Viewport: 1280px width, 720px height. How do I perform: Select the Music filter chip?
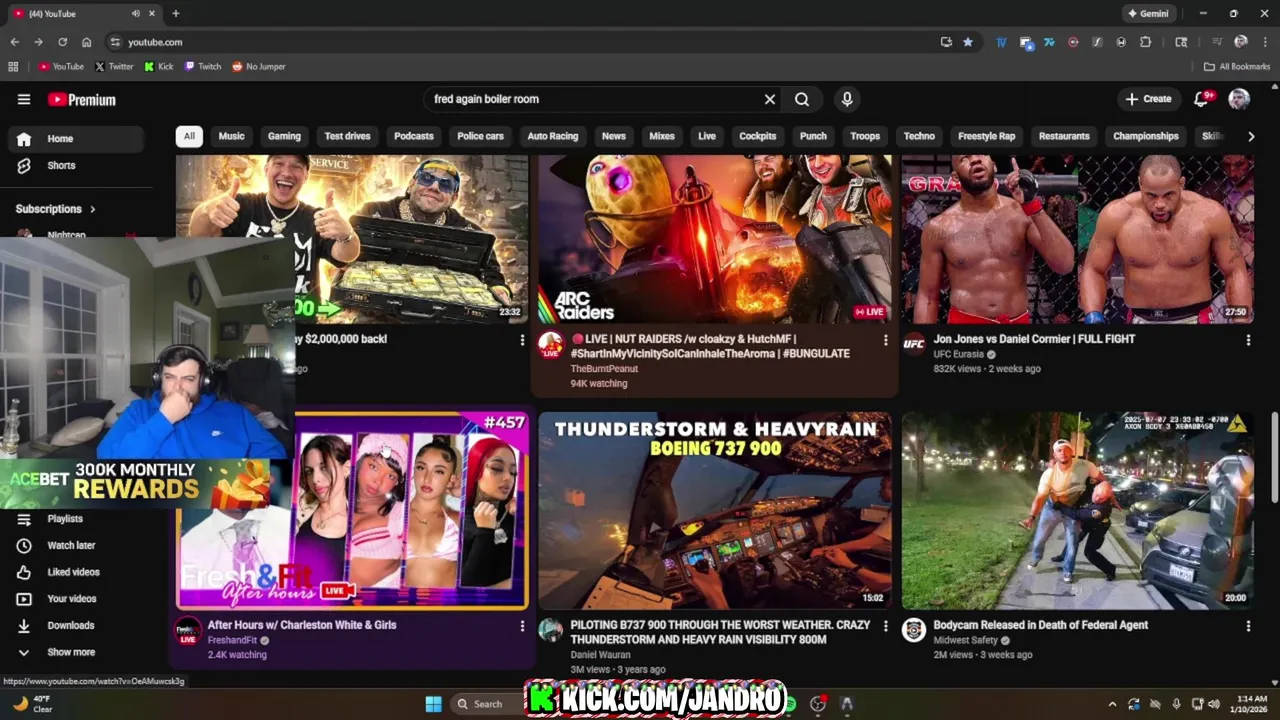(231, 136)
